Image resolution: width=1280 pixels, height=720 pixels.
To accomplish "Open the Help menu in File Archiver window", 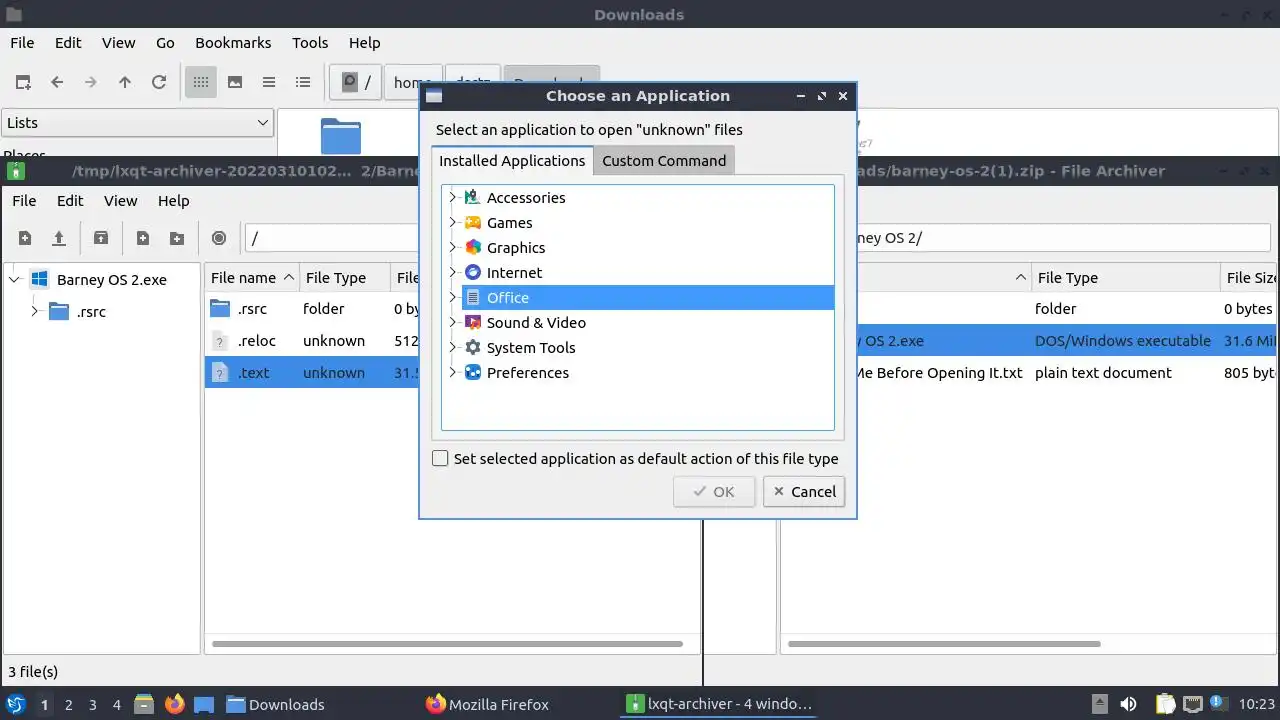I will (173, 201).
